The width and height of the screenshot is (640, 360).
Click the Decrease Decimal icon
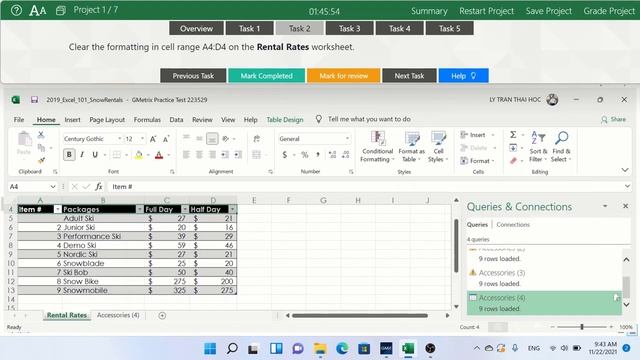346,155
